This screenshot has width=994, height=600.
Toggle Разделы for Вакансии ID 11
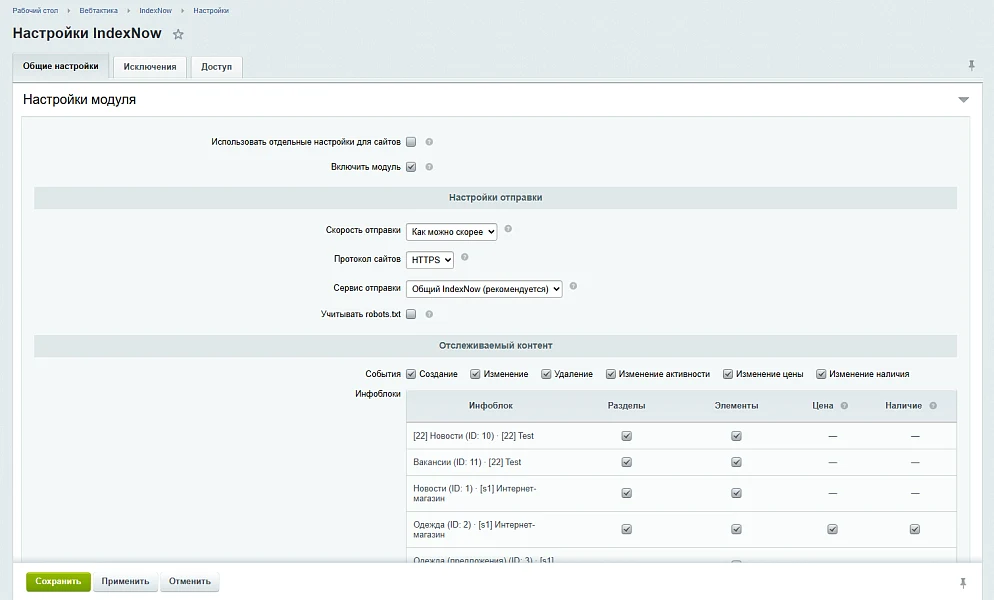pos(626,462)
